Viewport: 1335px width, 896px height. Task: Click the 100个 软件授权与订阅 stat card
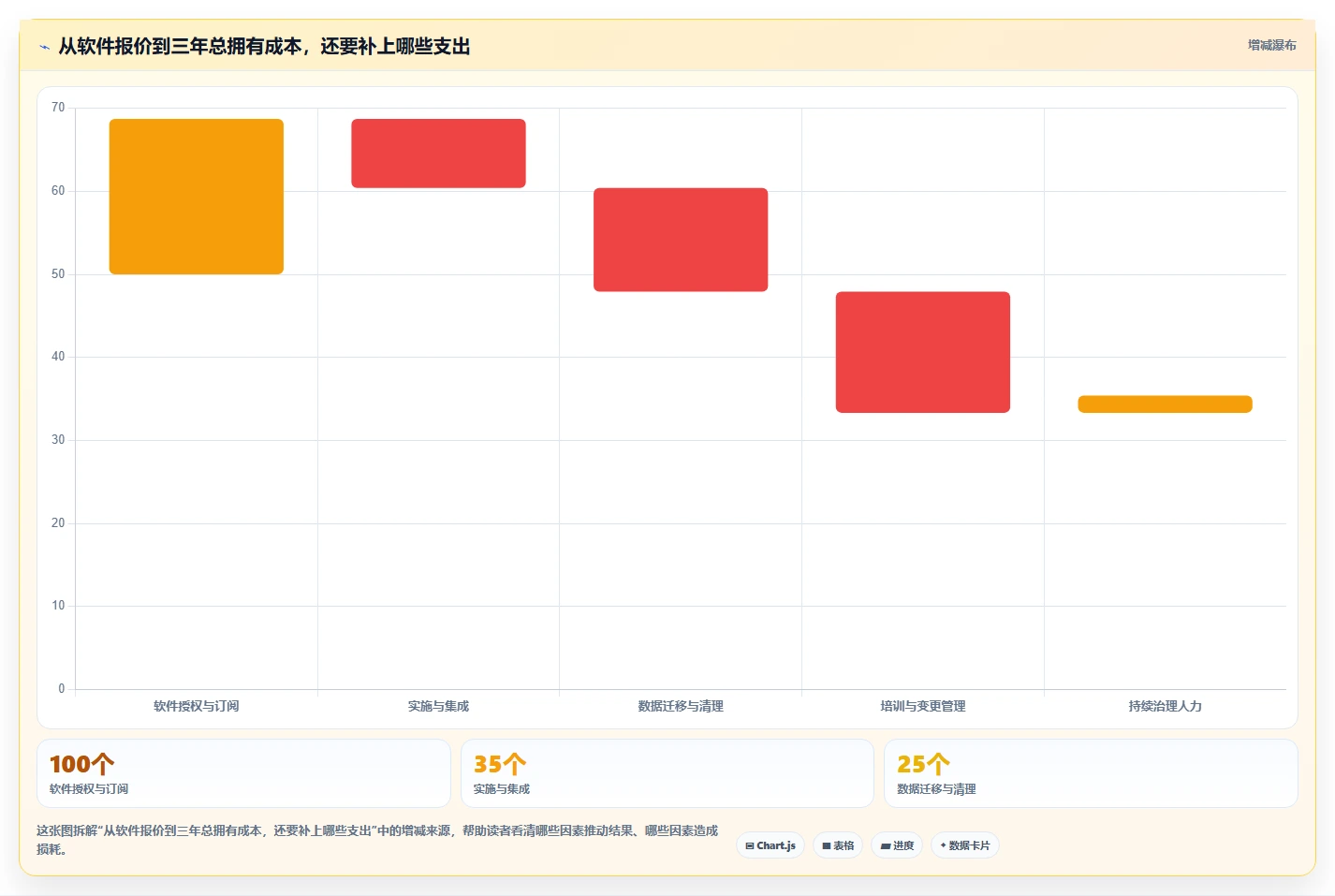pyautogui.click(x=243, y=773)
